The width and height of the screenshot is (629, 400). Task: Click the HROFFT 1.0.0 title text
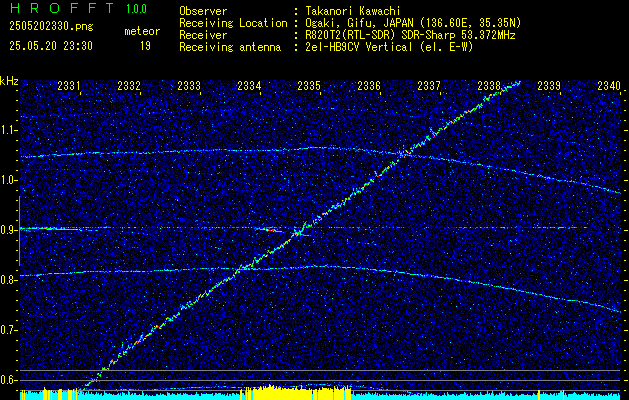pyautogui.click(x=78, y=8)
